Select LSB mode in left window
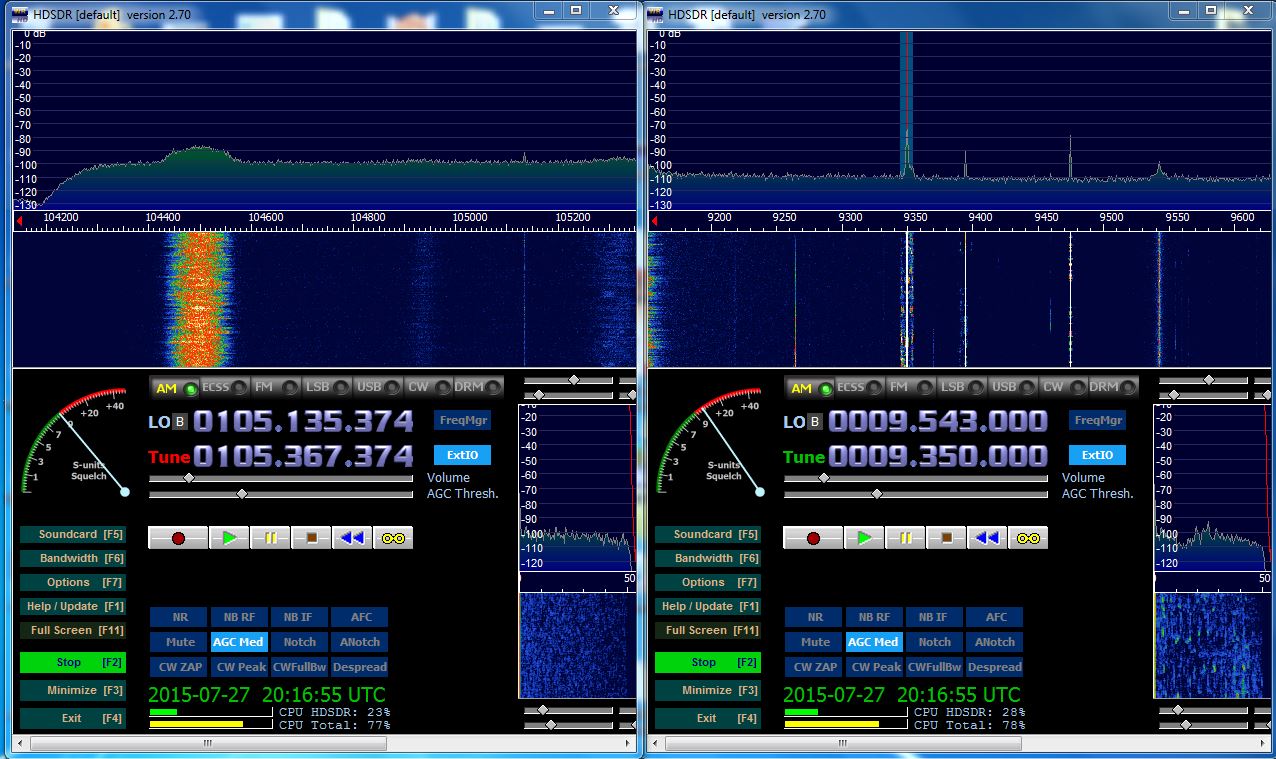The image size is (1276, 759). pos(325,387)
